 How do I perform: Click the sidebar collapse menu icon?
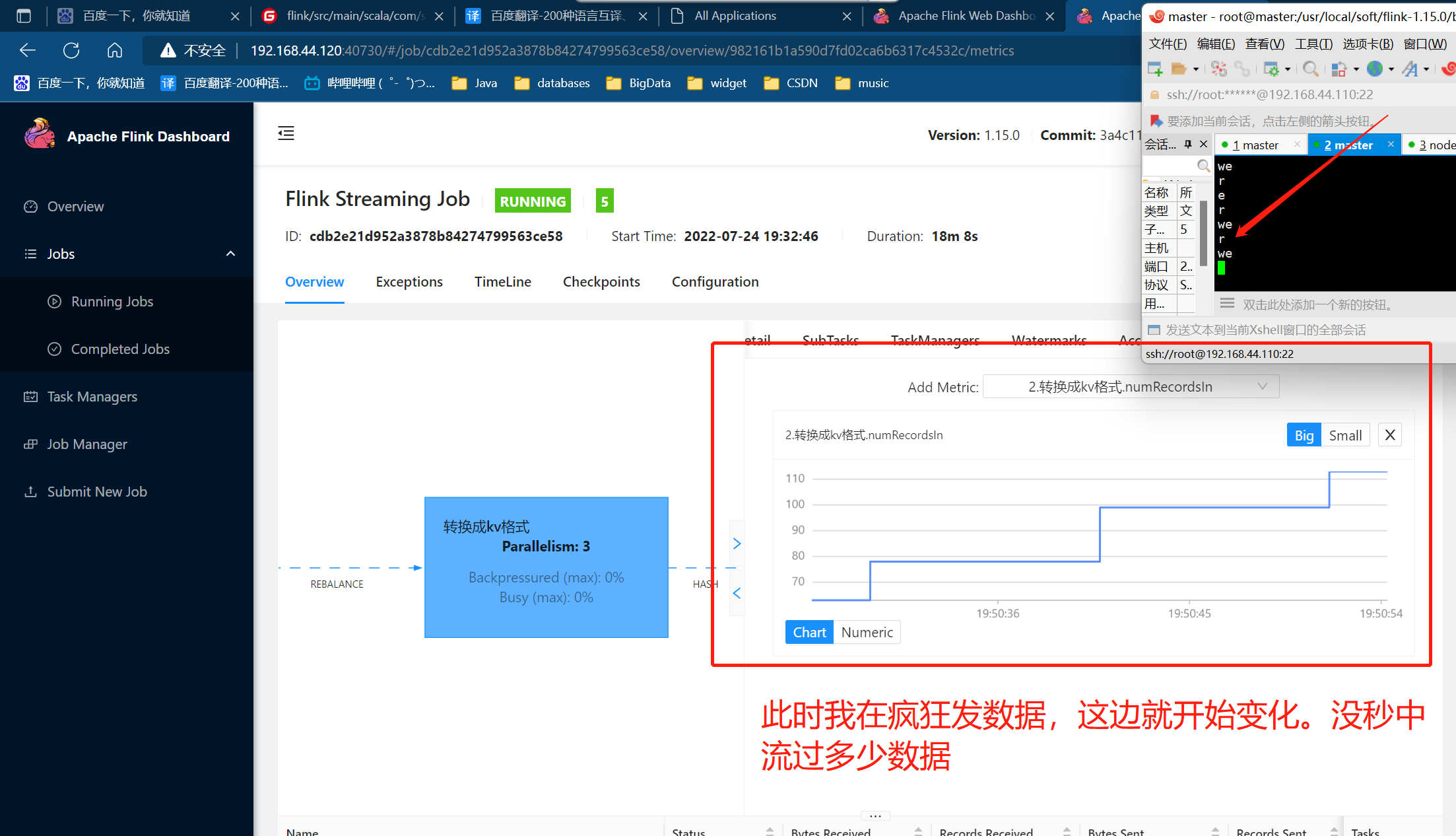286,133
